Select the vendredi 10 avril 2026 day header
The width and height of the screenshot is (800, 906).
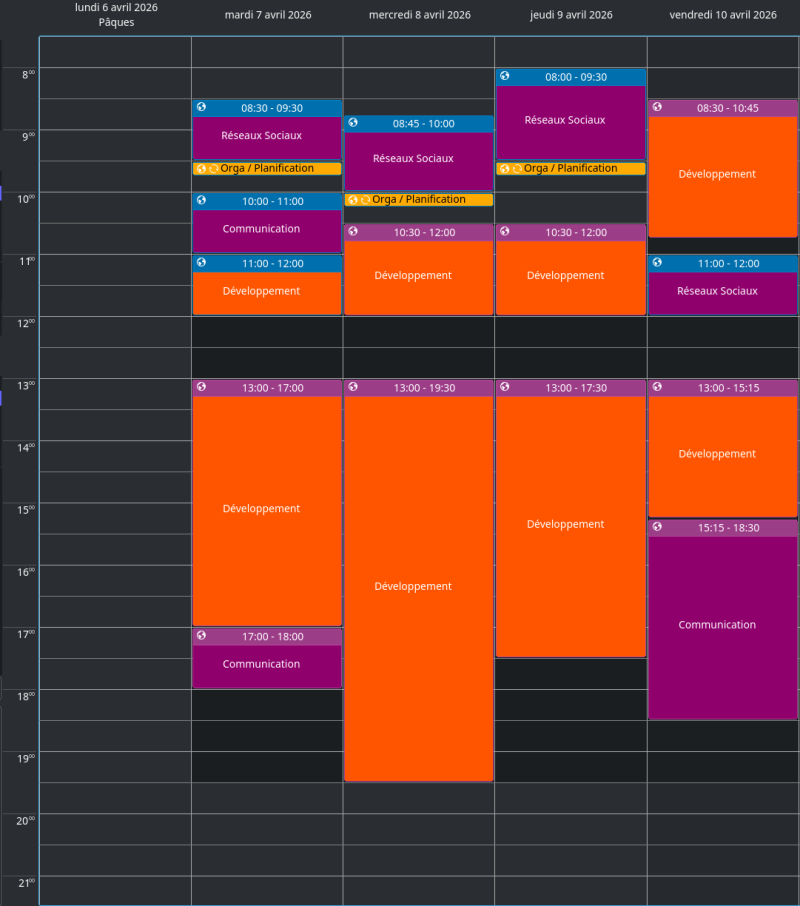point(723,15)
